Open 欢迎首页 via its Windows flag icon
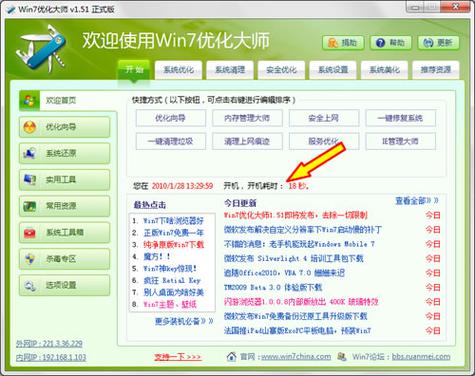Screen dimensions: 475x376 (x=29, y=100)
